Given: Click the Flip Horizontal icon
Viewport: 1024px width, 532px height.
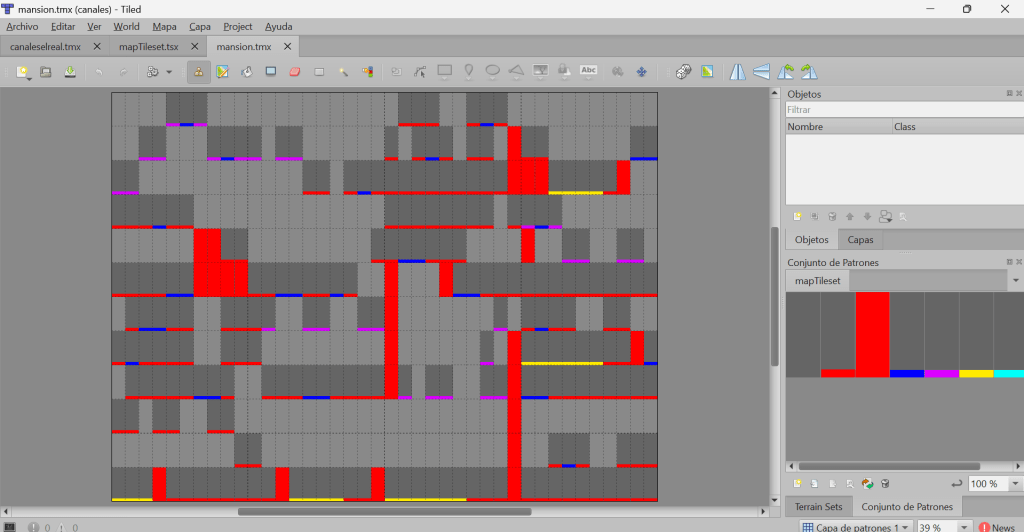Looking at the screenshot, I should [738, 72].
